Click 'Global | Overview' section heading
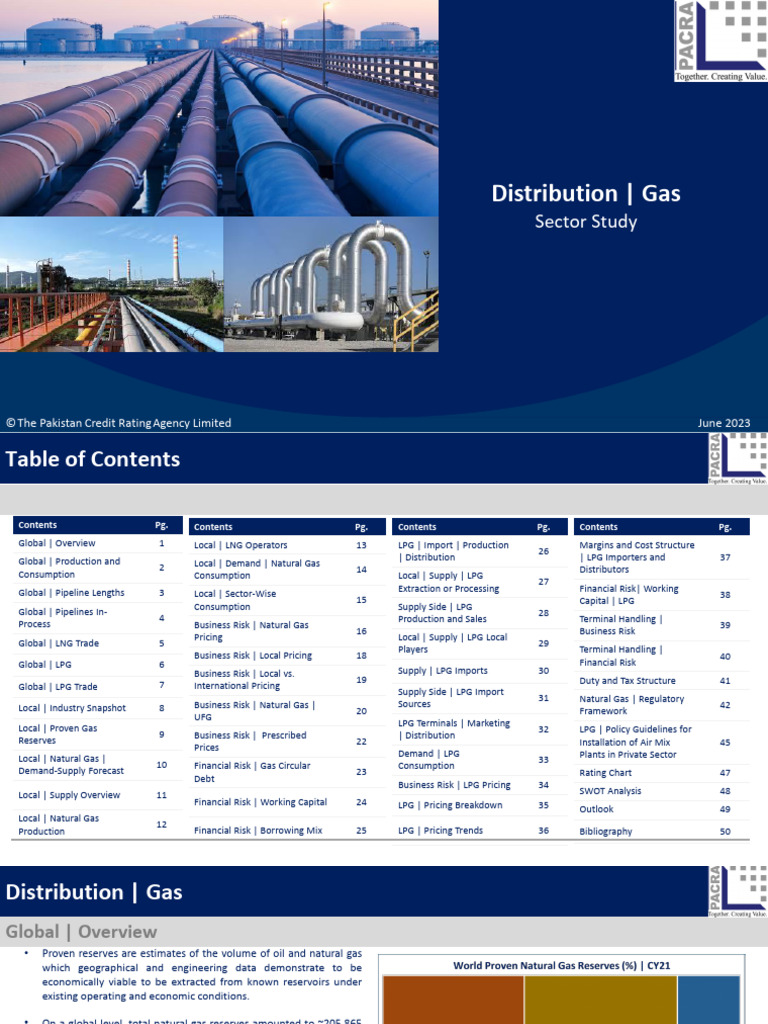Screen dimensions: 768x1024 82,932
